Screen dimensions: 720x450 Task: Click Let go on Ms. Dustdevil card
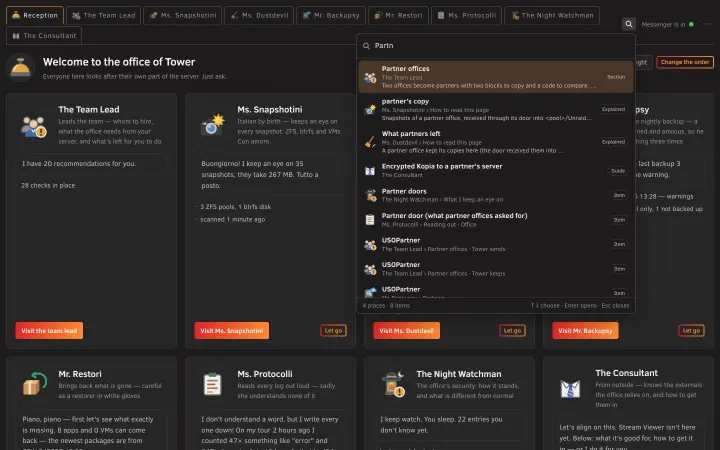(512, 331)
